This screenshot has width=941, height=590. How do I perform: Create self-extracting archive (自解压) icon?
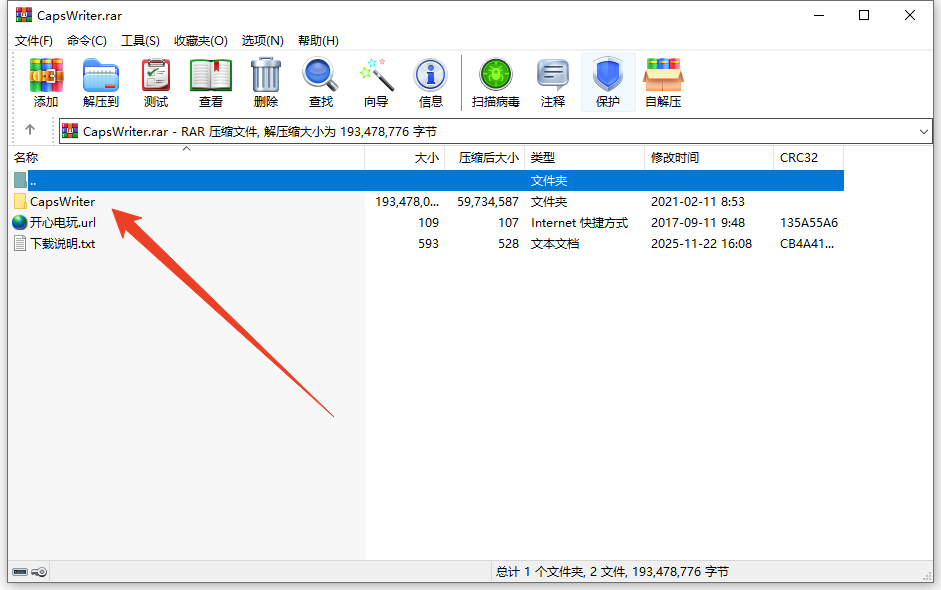(663, 82)
